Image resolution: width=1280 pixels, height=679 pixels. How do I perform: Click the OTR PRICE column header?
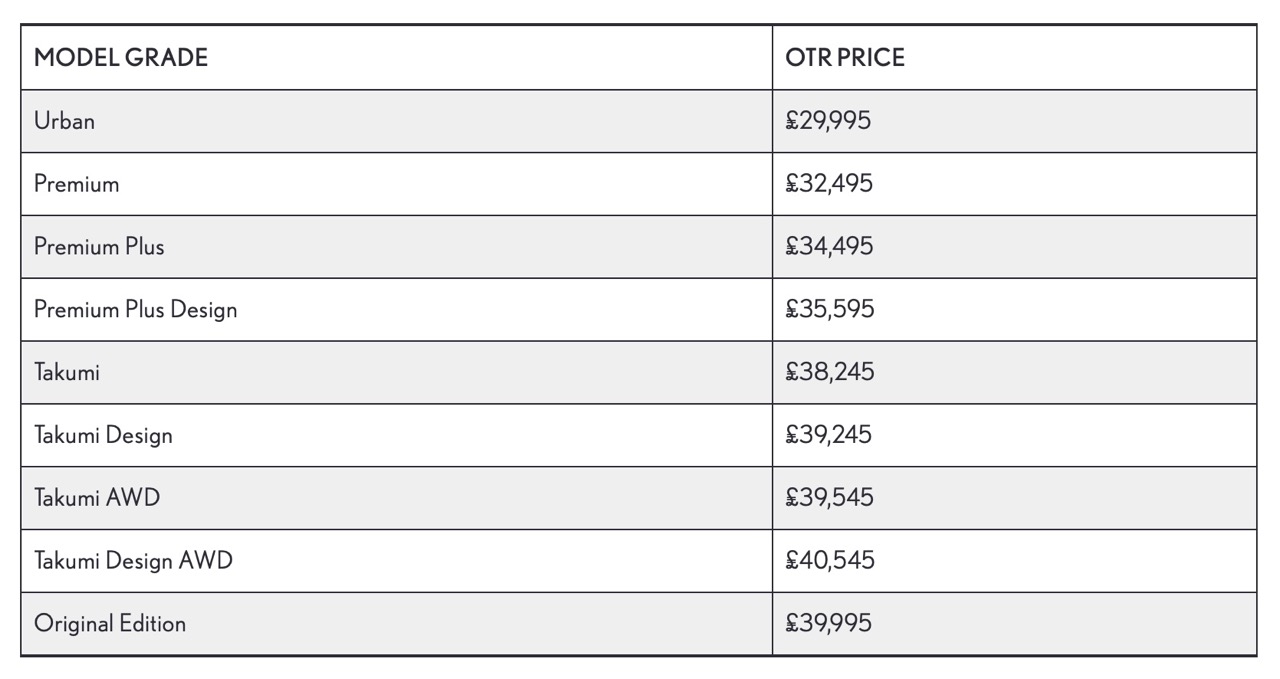[845, 58]
